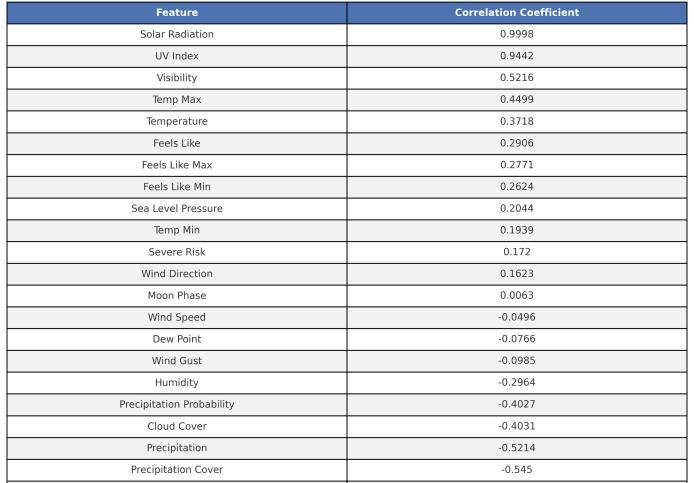Click the Cloud Cover feature cell
Image resolution: width=694 pixels, height=483 pixels.
click(177, 426)
